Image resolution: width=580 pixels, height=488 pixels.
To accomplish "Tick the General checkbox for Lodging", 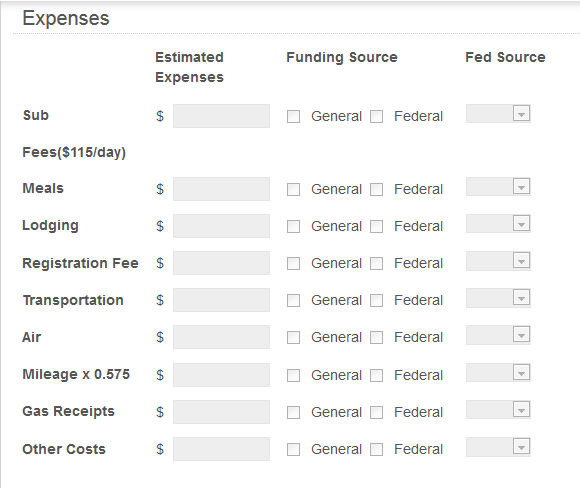I will (293, 226).
